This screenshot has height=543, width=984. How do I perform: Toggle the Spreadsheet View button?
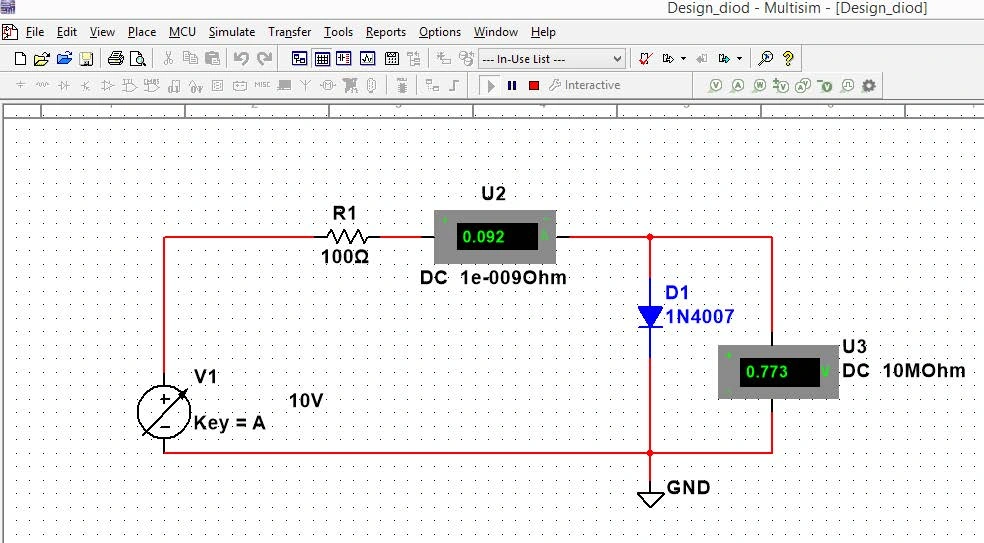tap(321, 59)
